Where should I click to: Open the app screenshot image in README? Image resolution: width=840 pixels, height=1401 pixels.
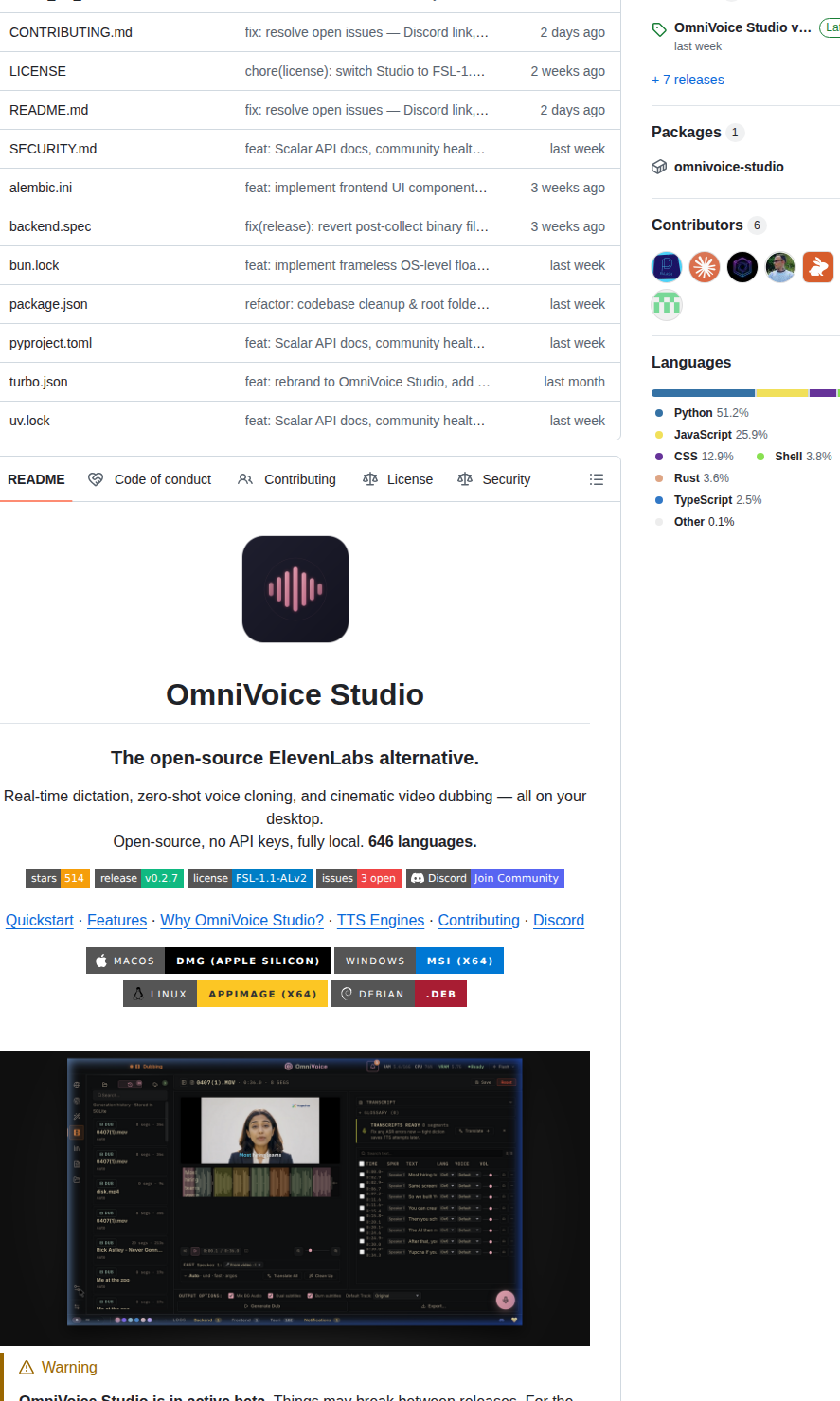tap(295, 1198)
